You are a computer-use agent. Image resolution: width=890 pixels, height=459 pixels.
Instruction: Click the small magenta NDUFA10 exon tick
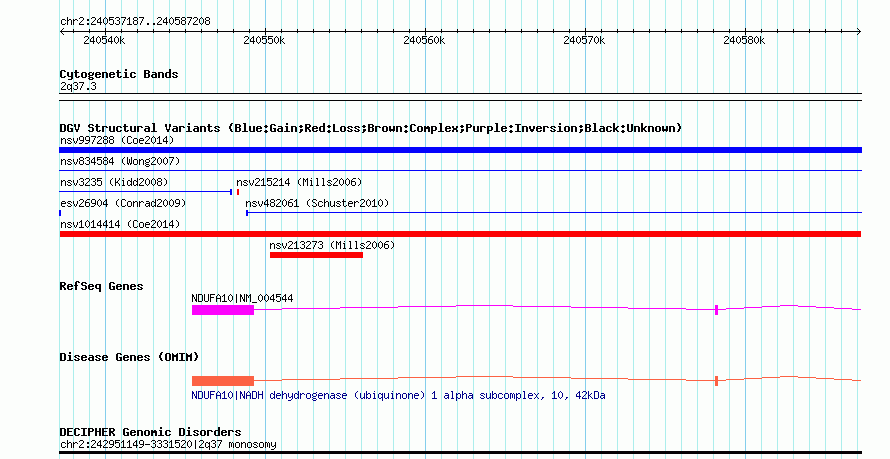[716, 310]
